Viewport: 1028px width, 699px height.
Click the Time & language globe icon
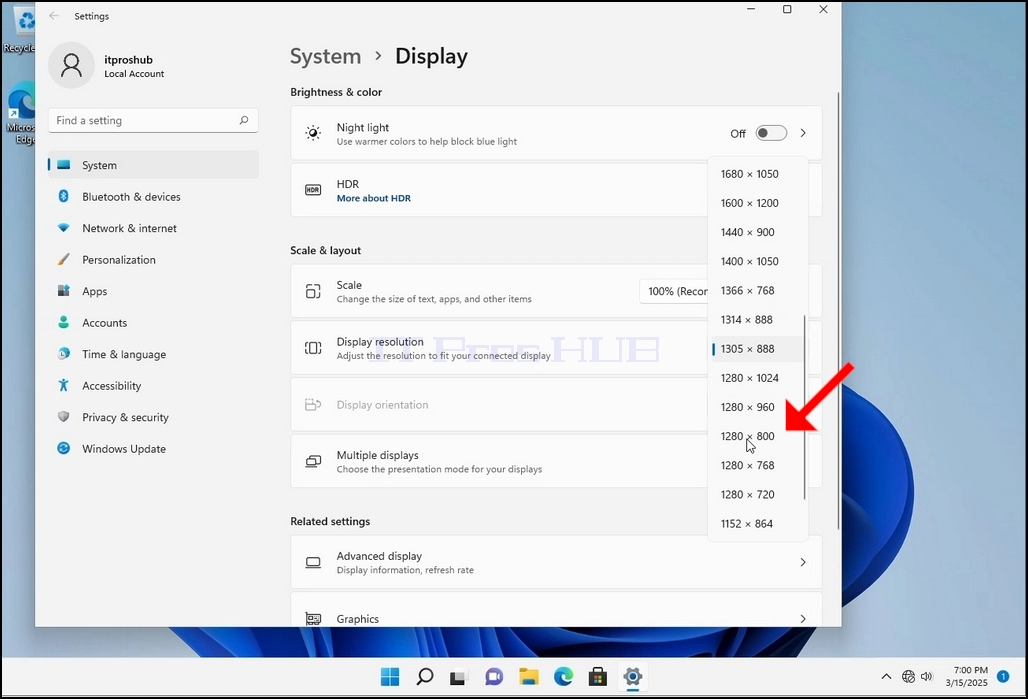click(64, 353)
